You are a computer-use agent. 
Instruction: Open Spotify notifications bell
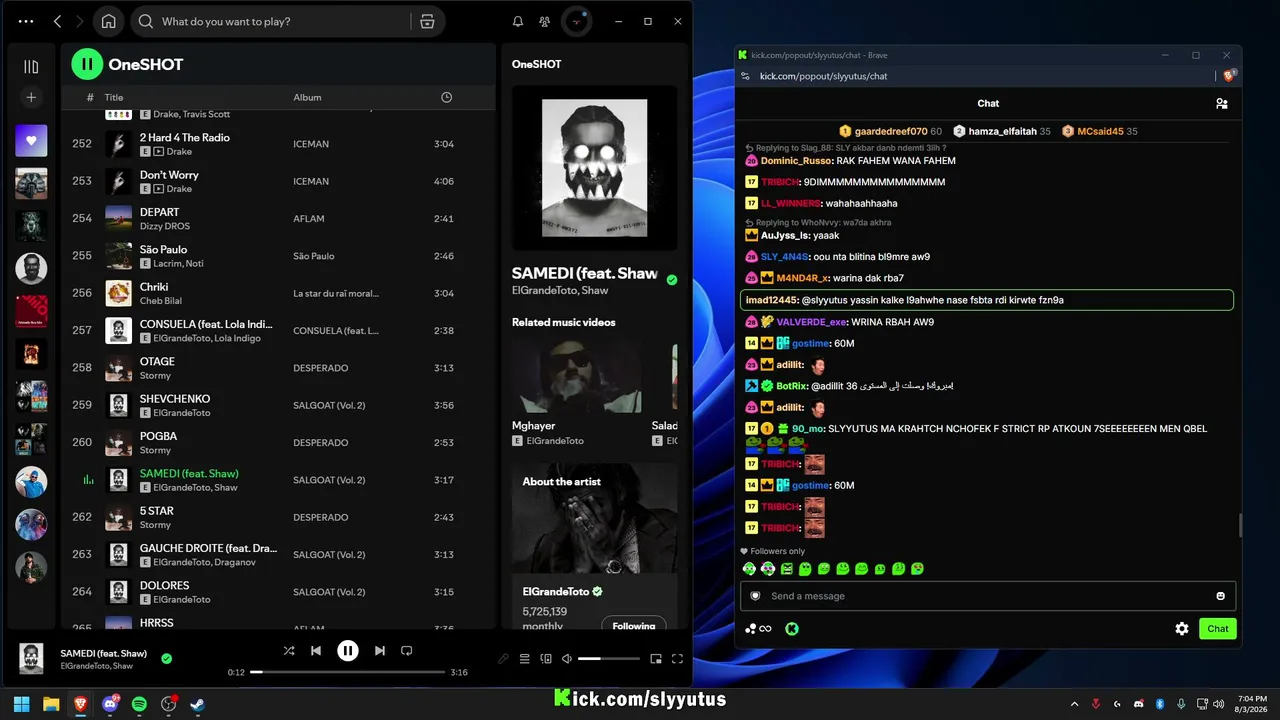[x=518, y=21]
